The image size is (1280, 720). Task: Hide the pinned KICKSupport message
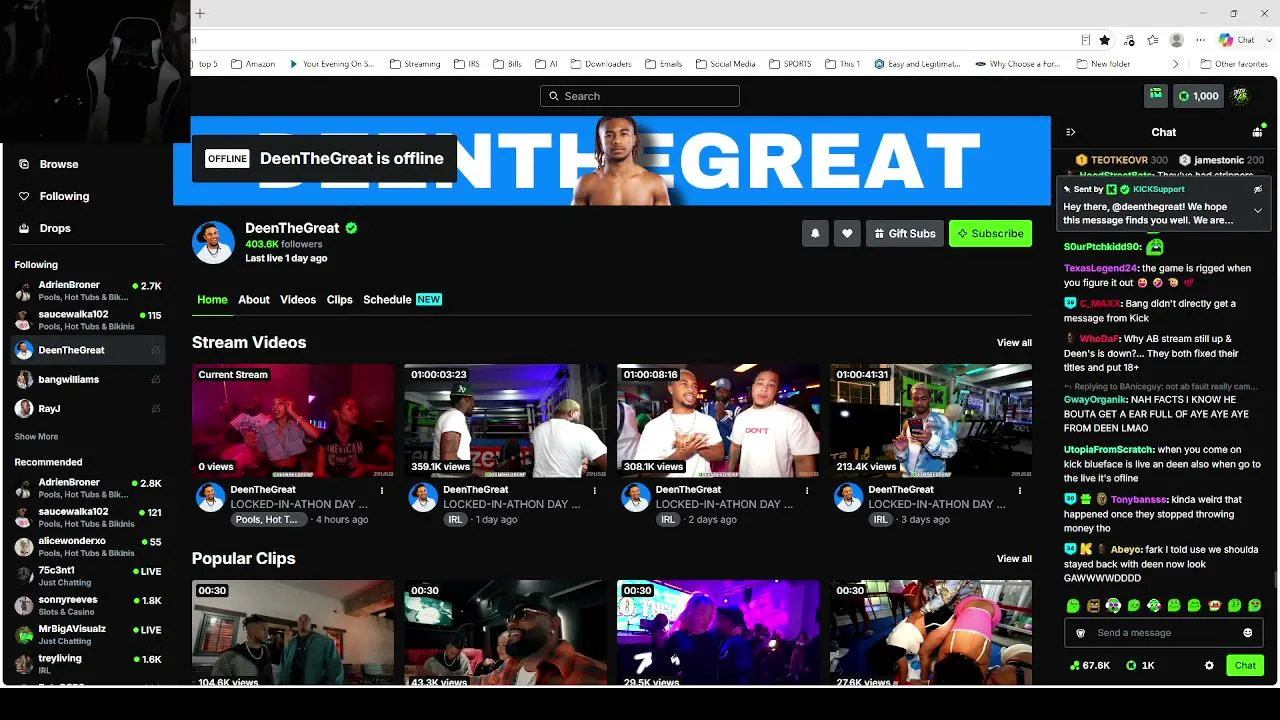1258,189
